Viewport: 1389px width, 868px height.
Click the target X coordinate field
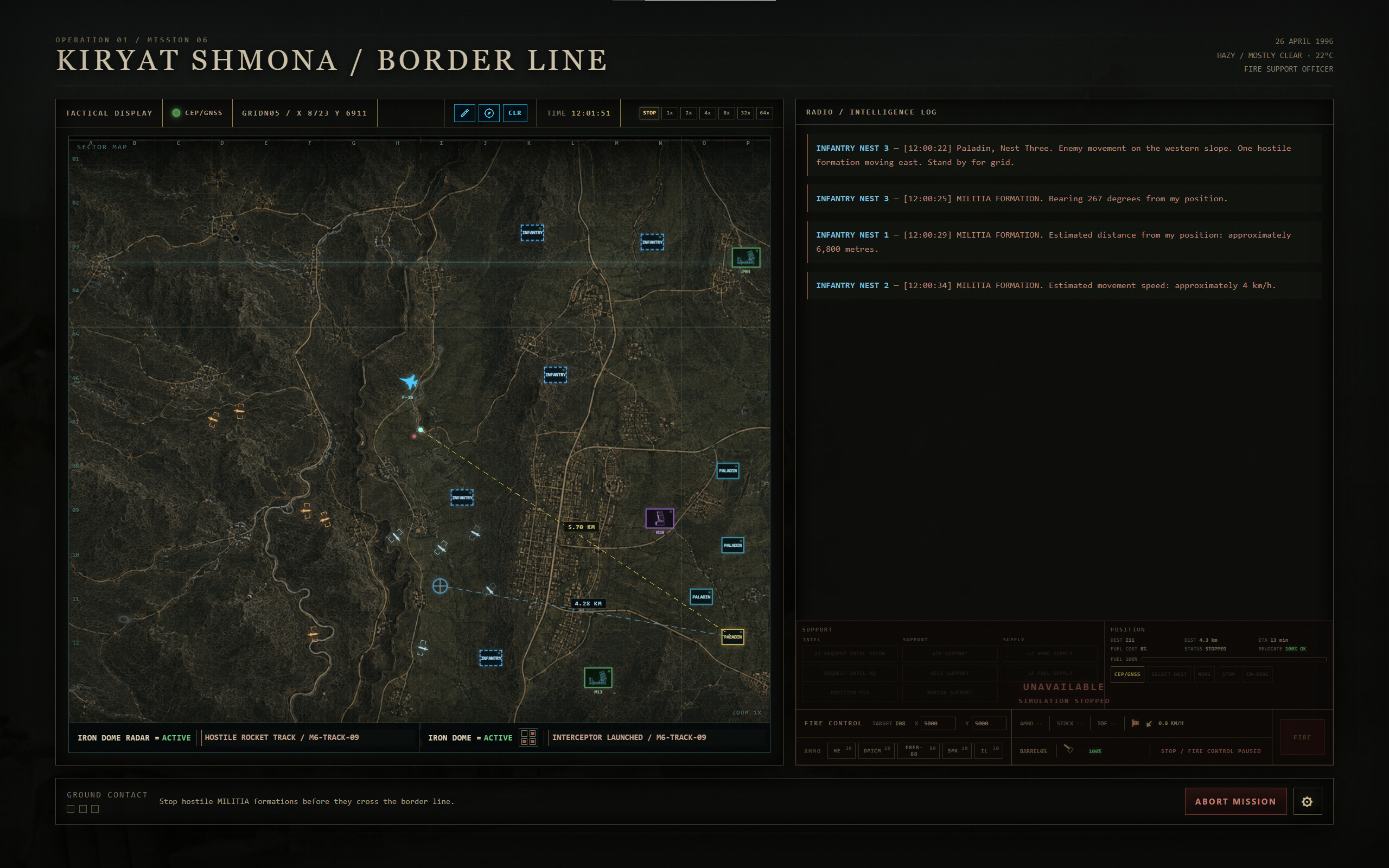pos(938,723)
